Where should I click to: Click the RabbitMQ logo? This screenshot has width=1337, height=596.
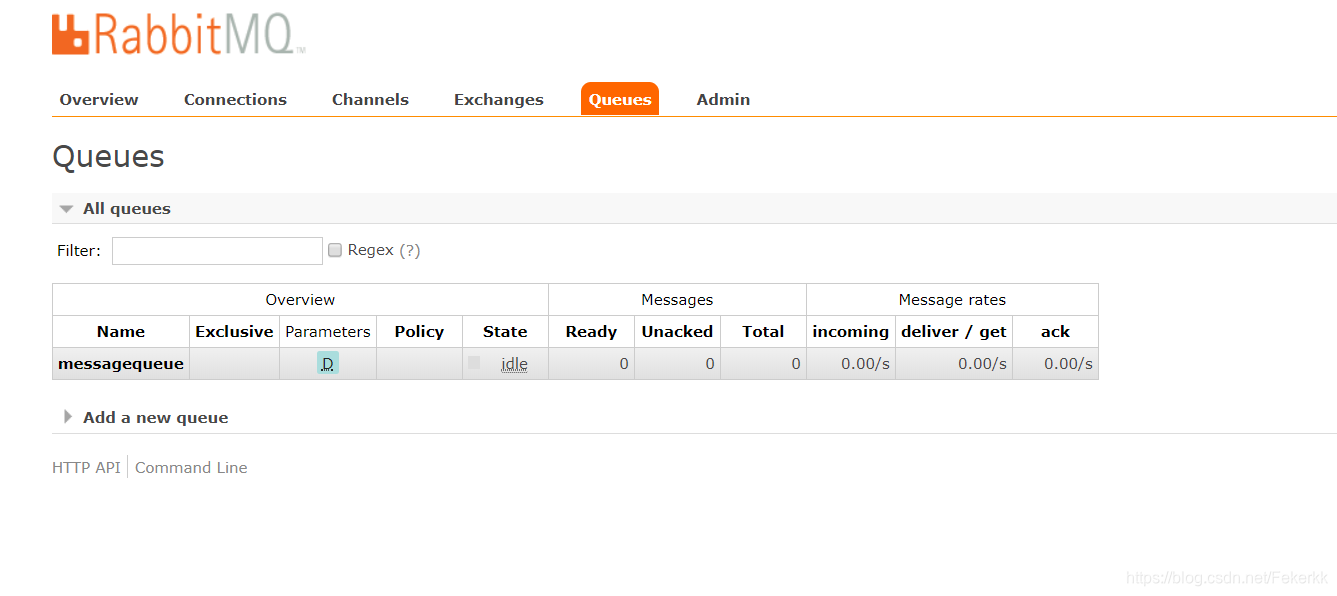pyautogui.click(x=178, y=33)
